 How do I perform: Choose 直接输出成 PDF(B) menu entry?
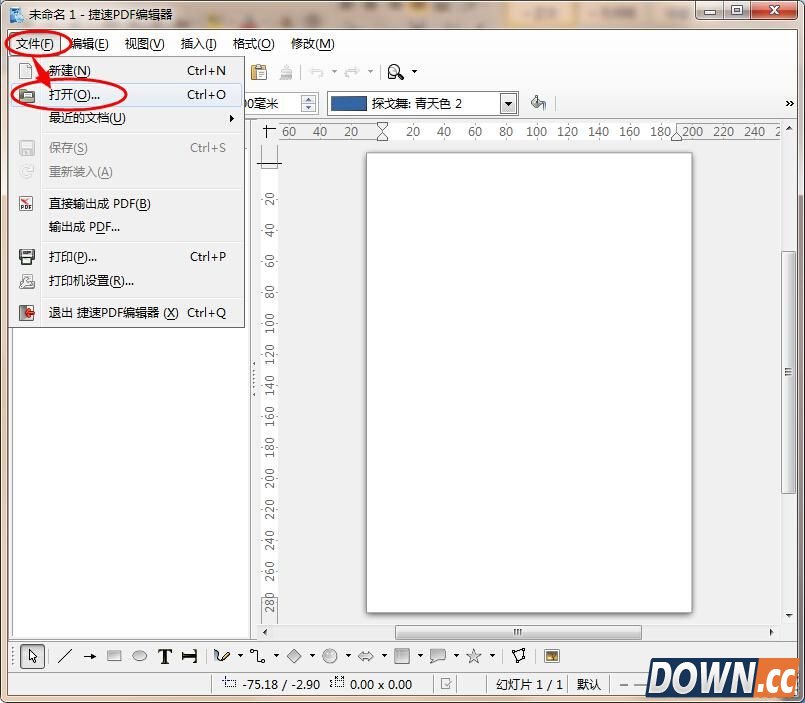pos(100,204)
